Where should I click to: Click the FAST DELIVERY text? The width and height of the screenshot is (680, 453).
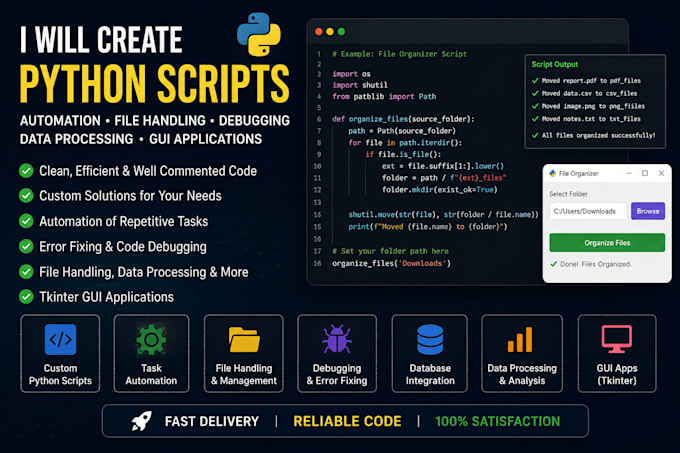pyautogui.click(x=212, y=421)
